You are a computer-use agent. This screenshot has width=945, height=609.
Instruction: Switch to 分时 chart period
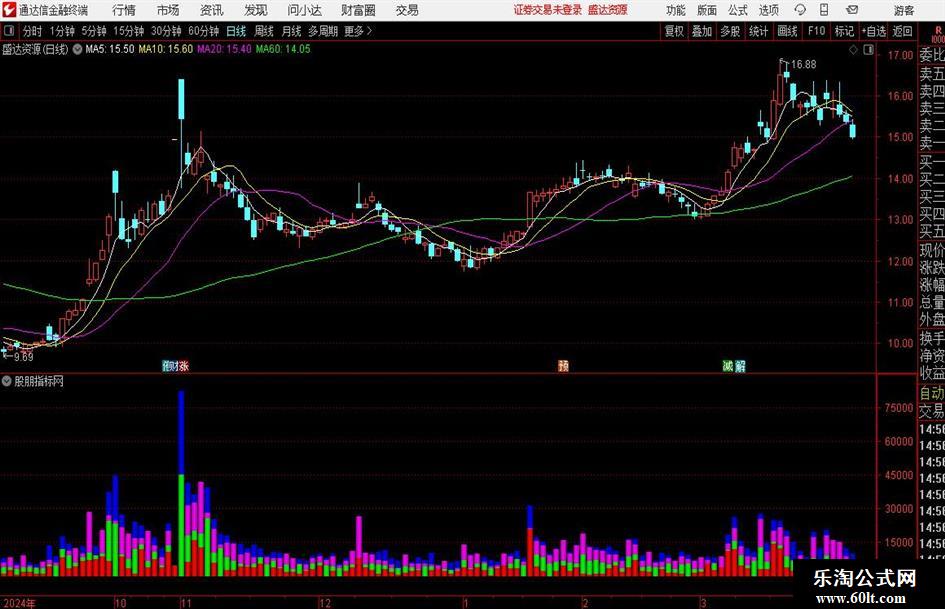click(33, 31)
